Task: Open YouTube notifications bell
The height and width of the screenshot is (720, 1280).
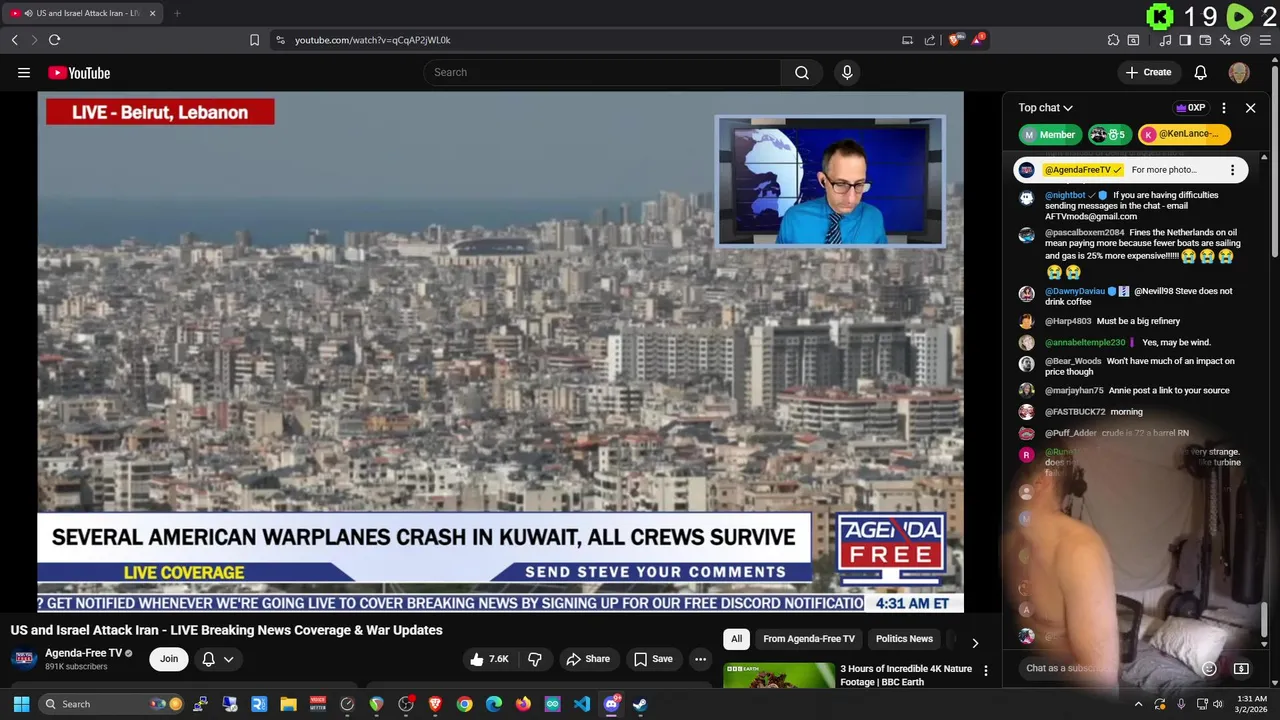Action: (x=1201, y=72)
